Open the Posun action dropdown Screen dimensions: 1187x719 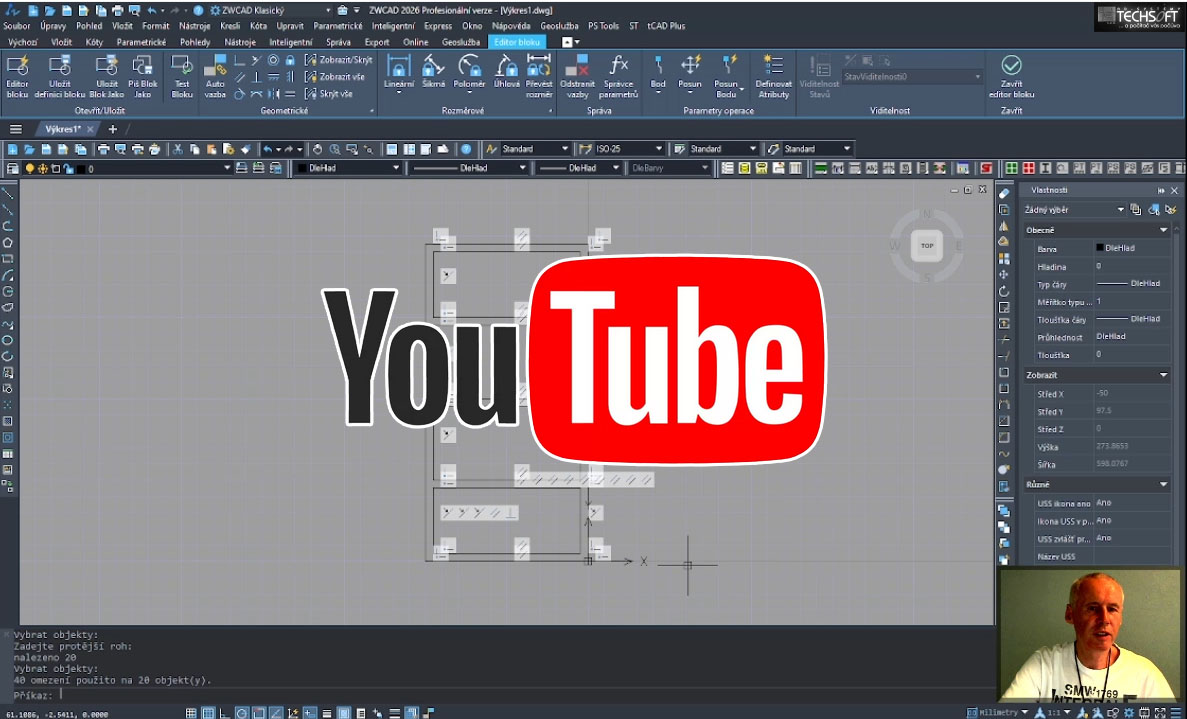click(690, 93)
